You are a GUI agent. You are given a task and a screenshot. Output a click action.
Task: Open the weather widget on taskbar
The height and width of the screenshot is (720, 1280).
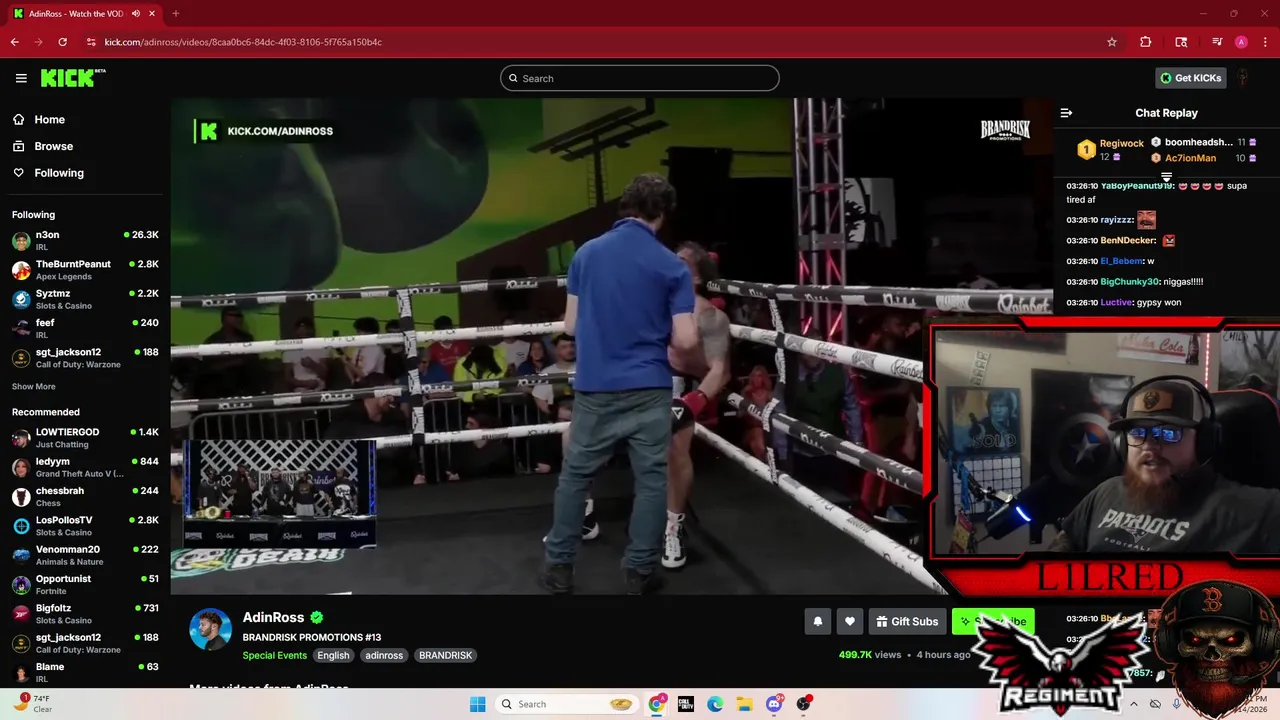tap(34, 703)
